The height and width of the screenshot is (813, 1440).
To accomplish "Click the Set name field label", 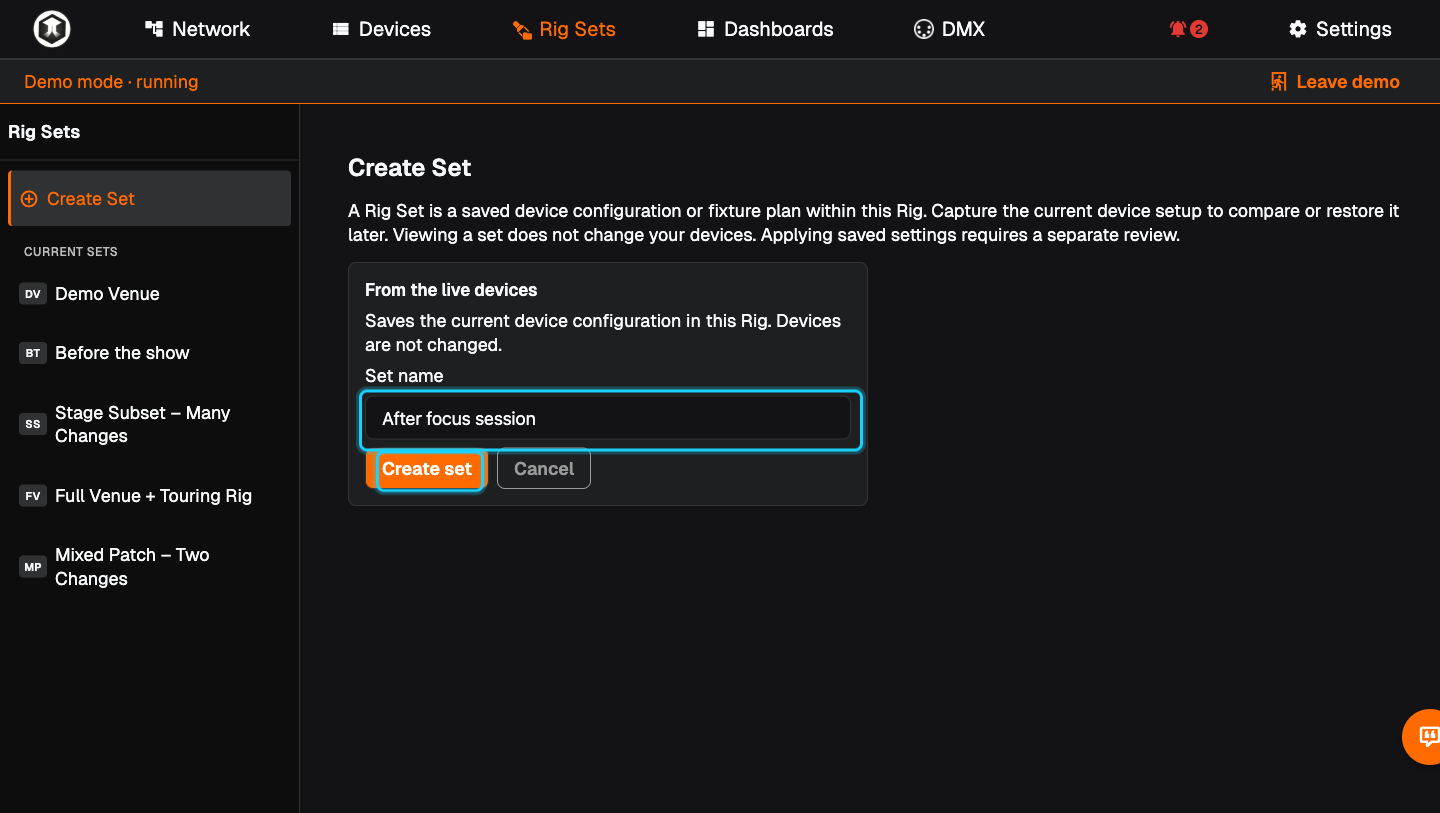I will pos(404,376).
